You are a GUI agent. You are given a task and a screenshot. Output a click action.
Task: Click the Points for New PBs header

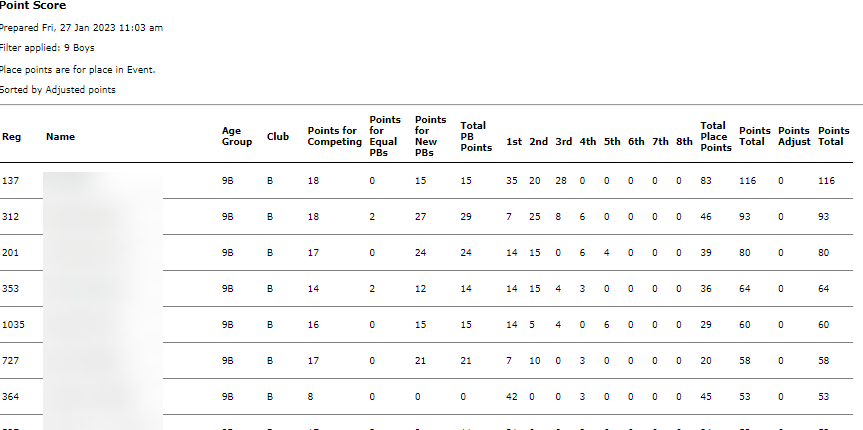point(430,137)
